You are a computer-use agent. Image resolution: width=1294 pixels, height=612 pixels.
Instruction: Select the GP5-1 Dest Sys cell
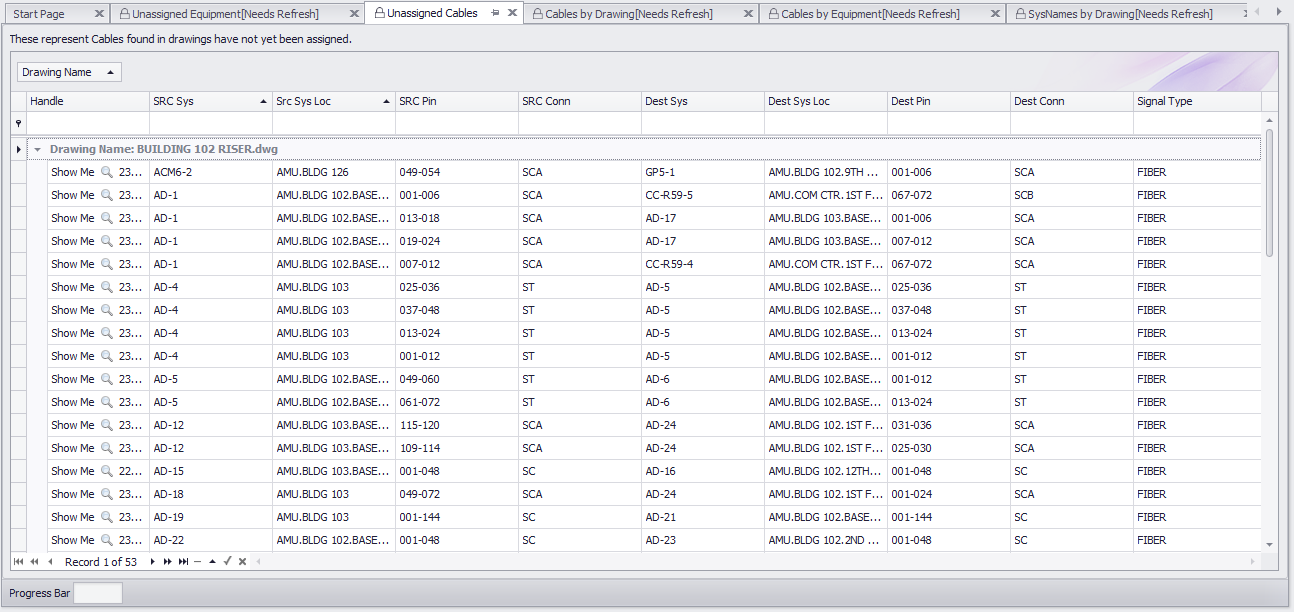703,172
